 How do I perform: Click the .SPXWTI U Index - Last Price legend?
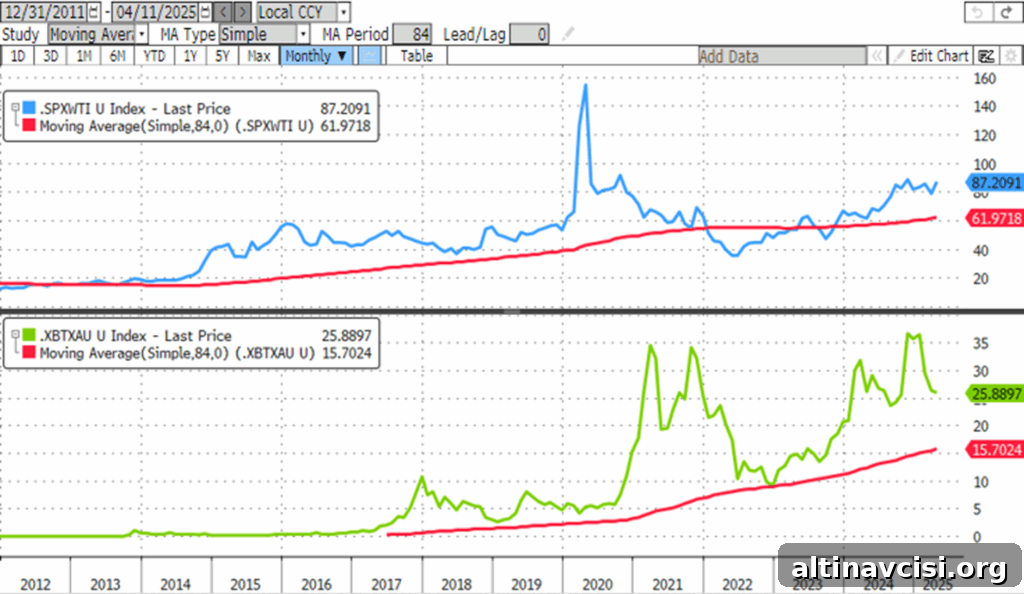coord(135,108)
